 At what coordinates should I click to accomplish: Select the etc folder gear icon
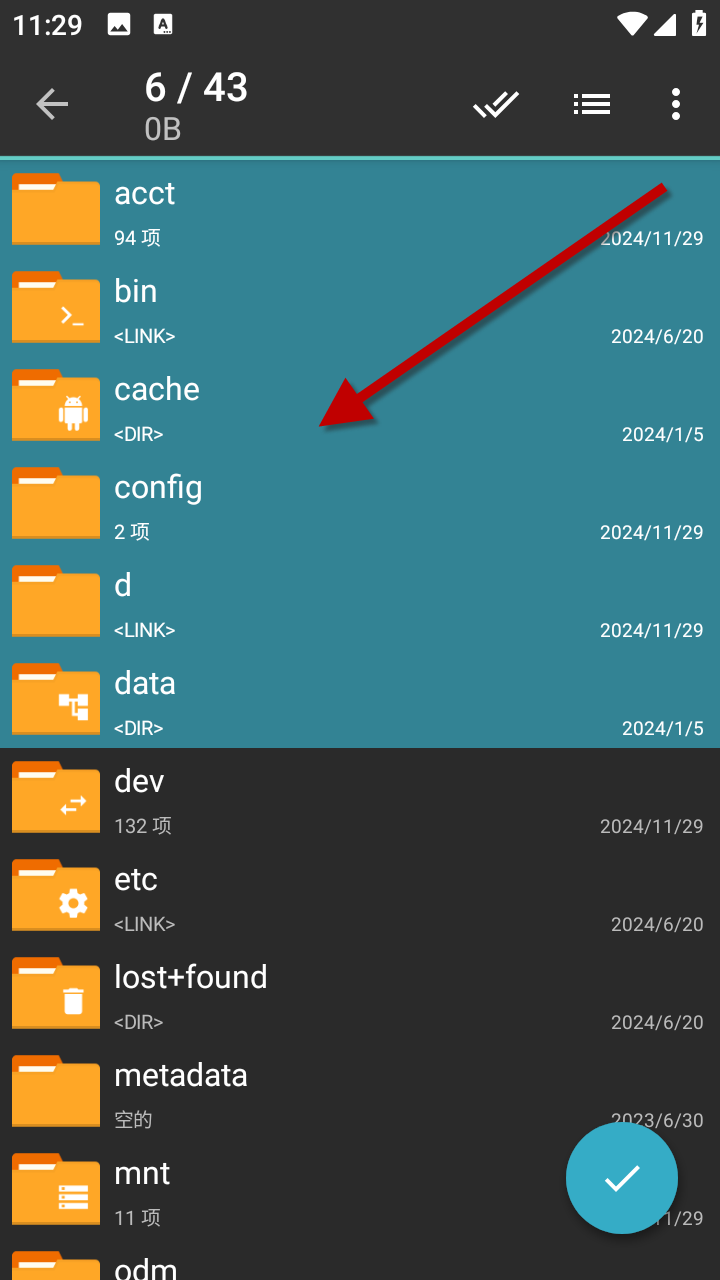(56, 895)
